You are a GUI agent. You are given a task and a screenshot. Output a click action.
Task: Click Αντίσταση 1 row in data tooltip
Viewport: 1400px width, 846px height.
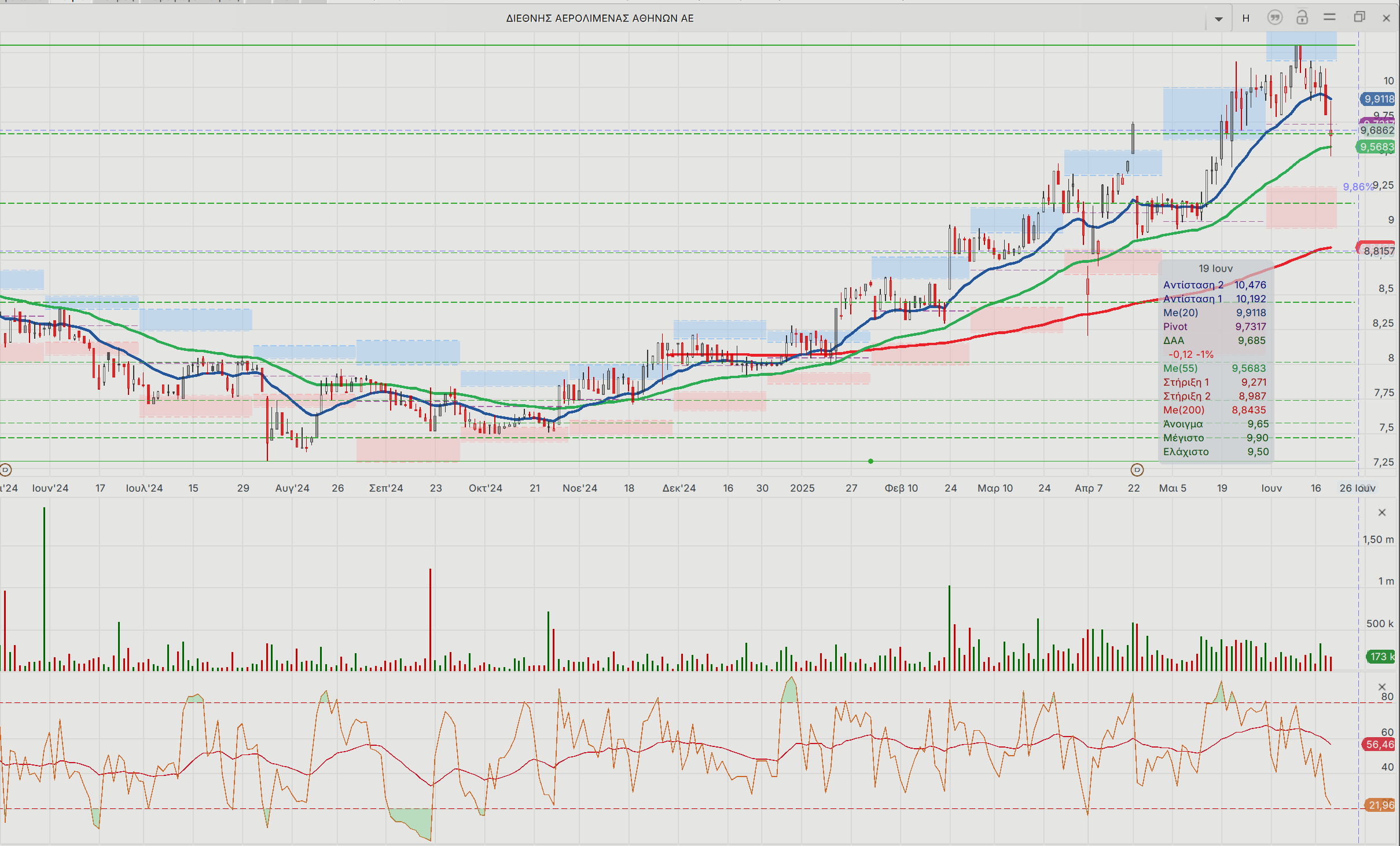tap(1215, 299)
